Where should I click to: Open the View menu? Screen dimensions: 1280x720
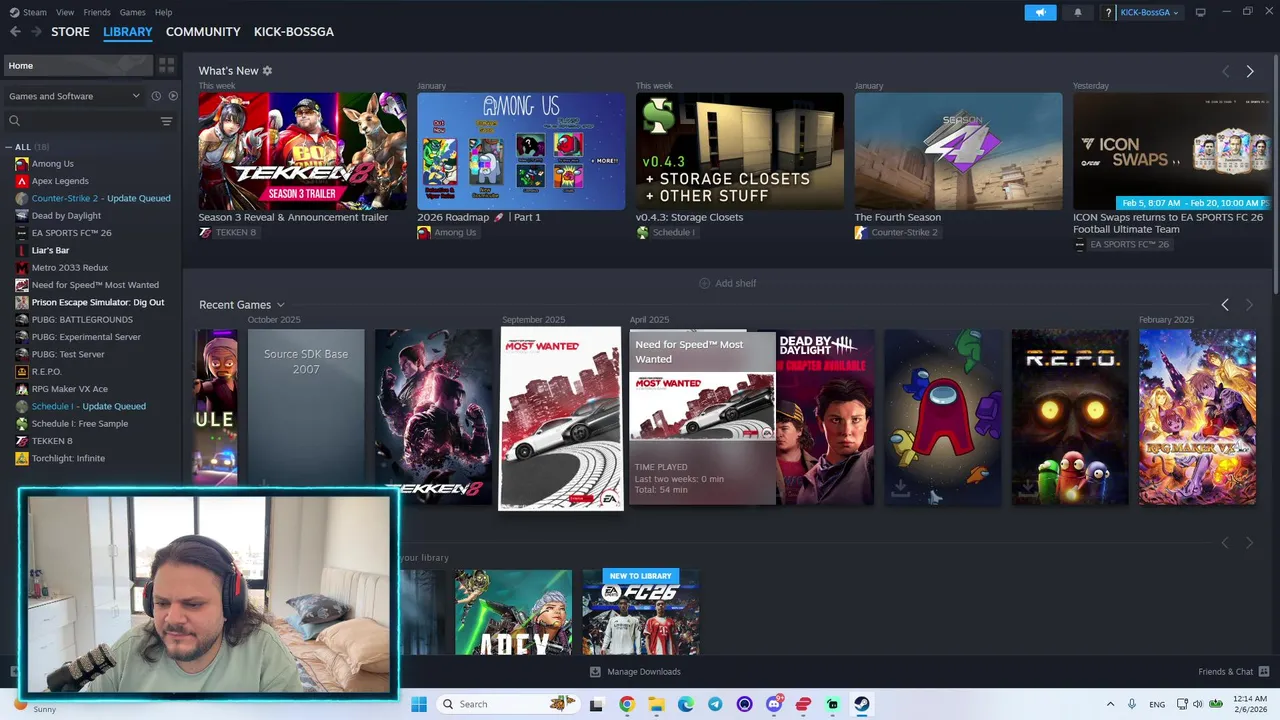click(65, 12)
